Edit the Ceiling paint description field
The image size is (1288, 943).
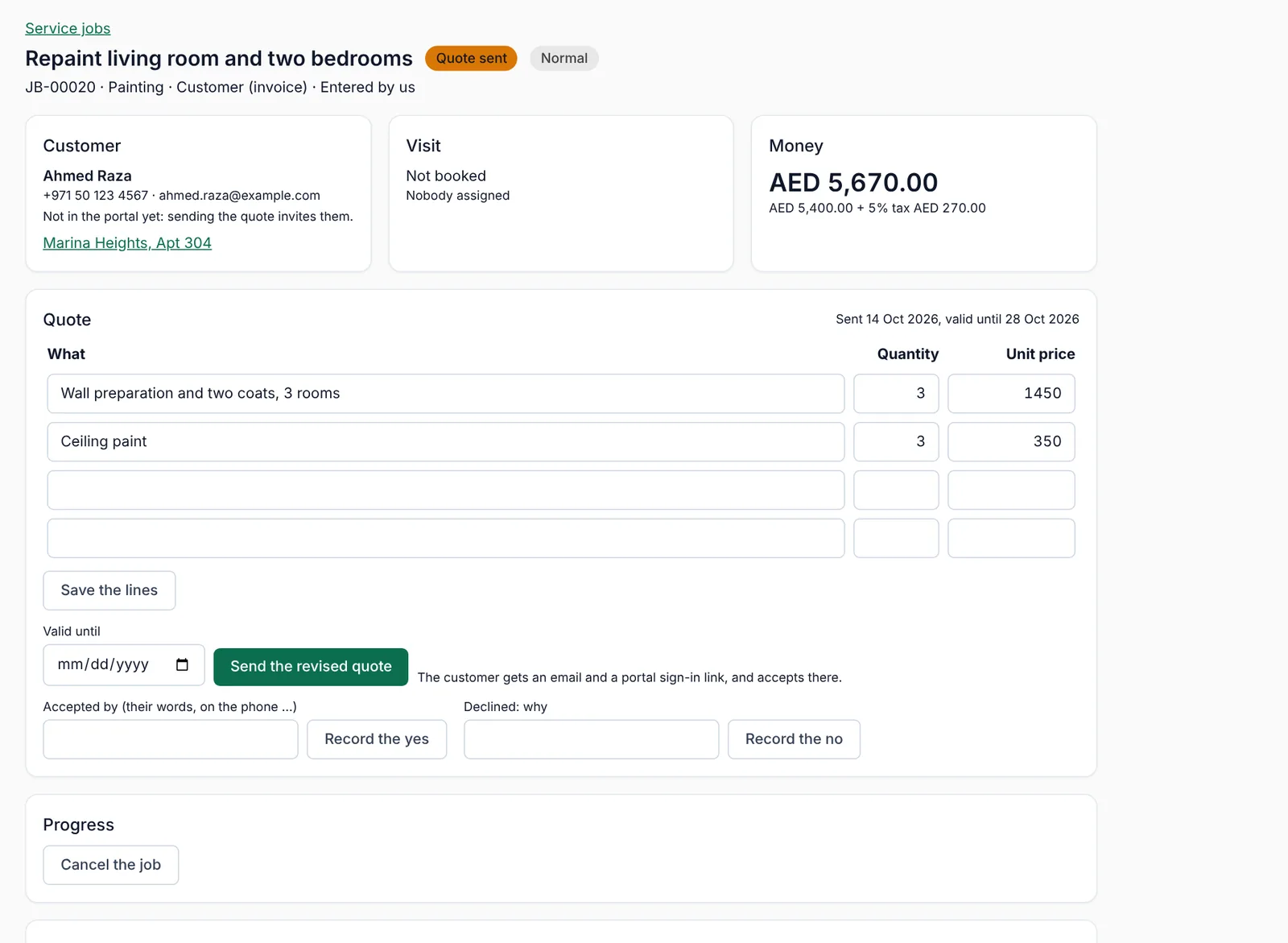[x=446, y=442]
